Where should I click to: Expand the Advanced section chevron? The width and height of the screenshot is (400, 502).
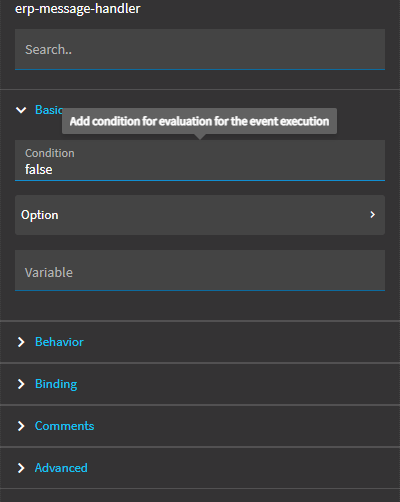tap(21, 468)
